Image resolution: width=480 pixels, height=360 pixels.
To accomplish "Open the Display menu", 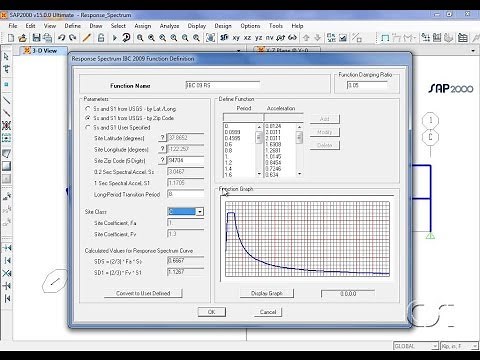I will tap(197, 26).
